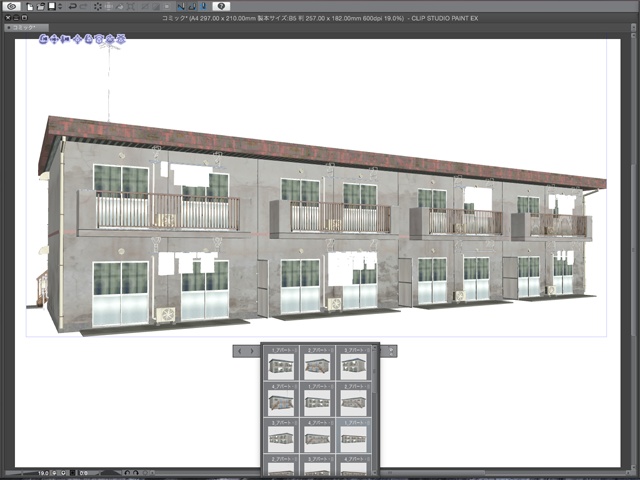Click the Clear outside selection icon

109,6
